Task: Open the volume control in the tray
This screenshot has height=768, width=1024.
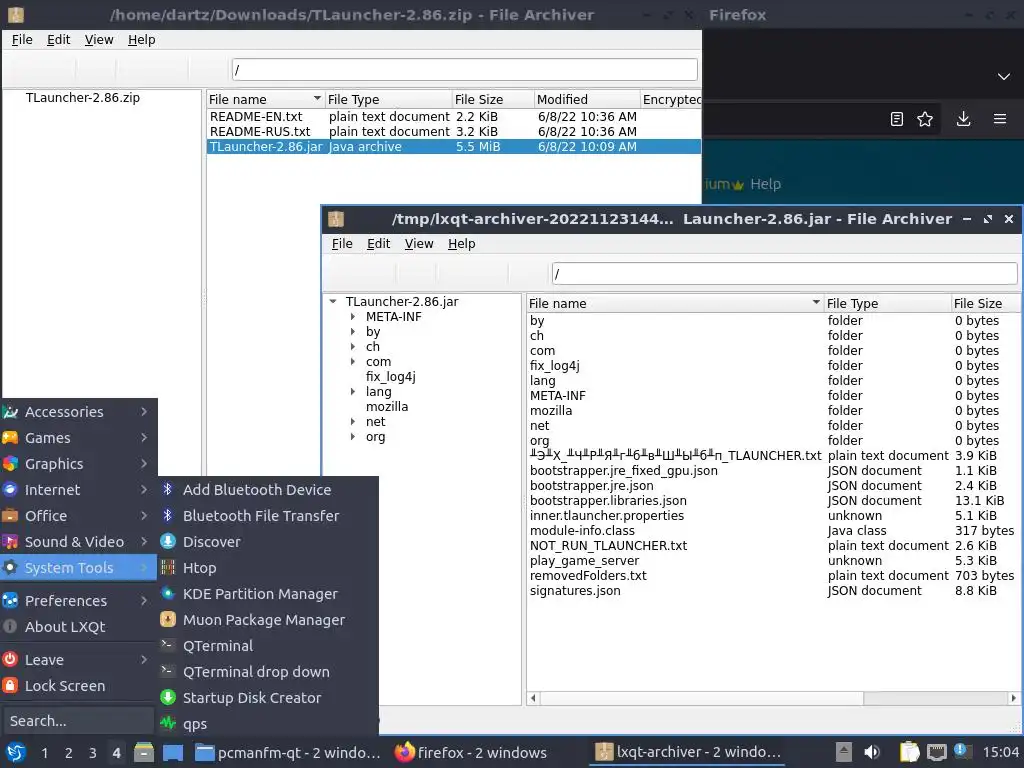Action: [871, 752]
